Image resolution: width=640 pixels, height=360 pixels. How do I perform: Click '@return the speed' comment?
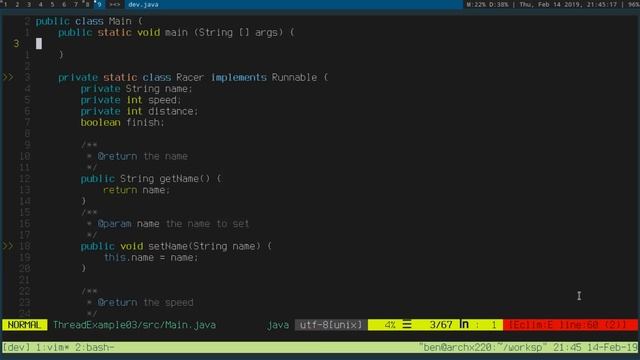tap(145, 302)
